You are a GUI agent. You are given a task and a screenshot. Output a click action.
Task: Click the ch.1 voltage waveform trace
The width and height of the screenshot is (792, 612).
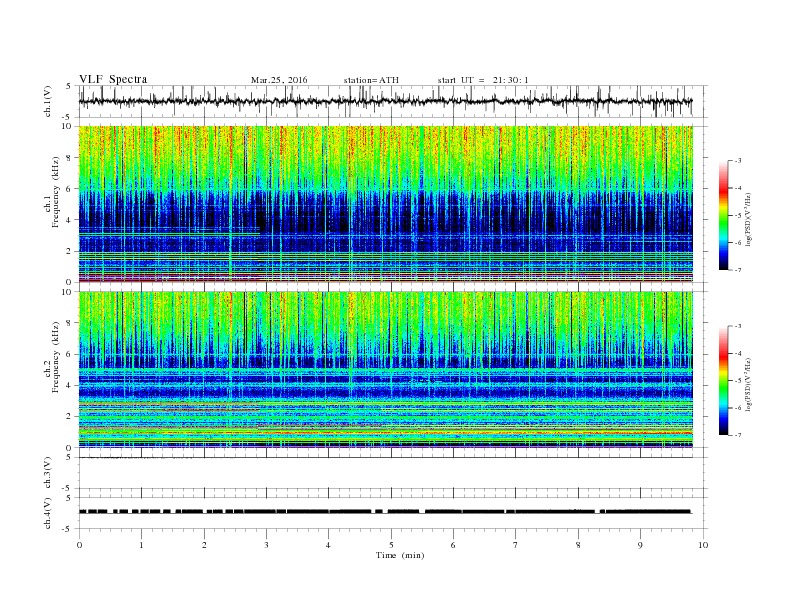point(385,101)
